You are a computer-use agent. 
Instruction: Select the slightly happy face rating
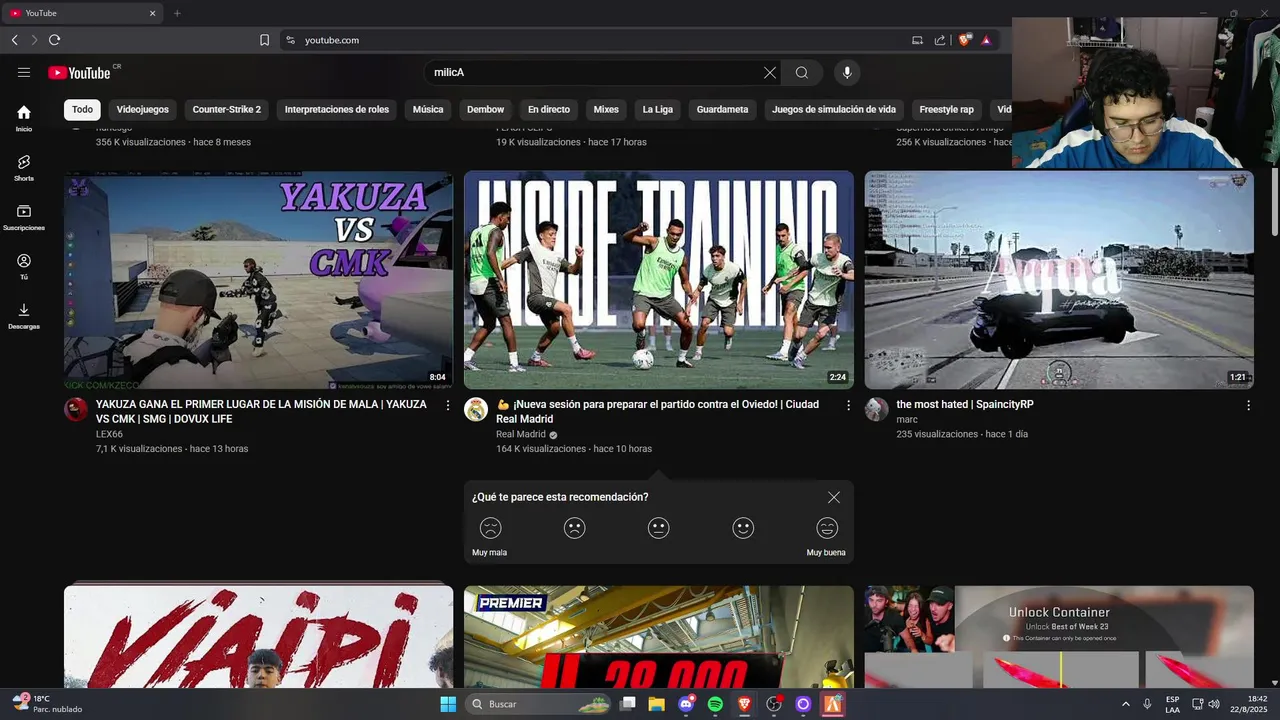743,528
